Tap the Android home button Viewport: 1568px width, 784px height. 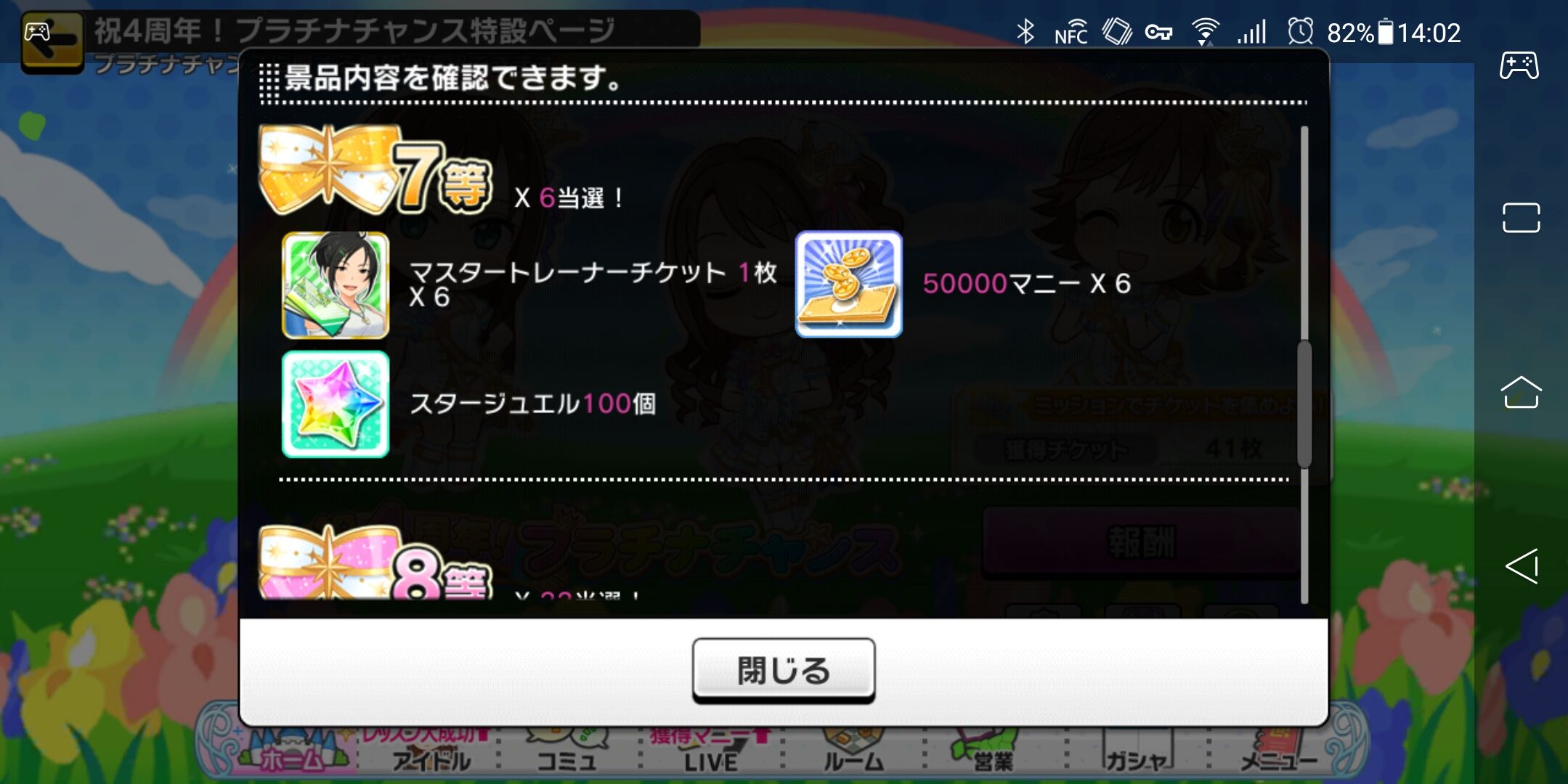pyautogui.click(x=1521, y=392)
